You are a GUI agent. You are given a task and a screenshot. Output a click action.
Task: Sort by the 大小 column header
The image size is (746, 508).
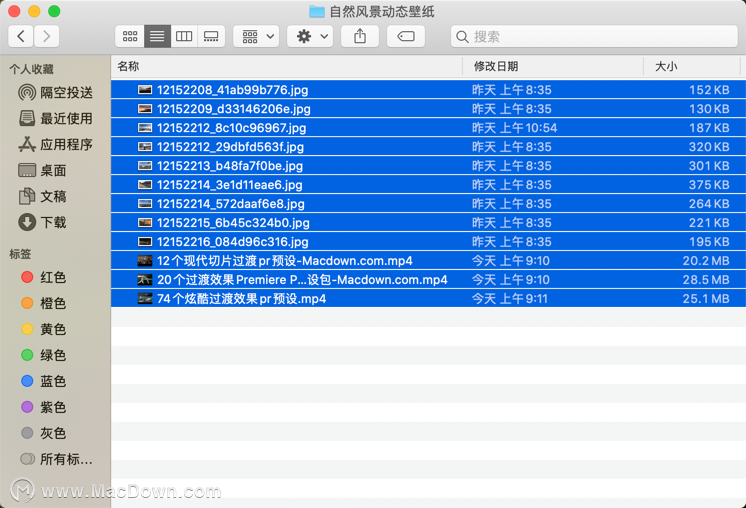692,66
